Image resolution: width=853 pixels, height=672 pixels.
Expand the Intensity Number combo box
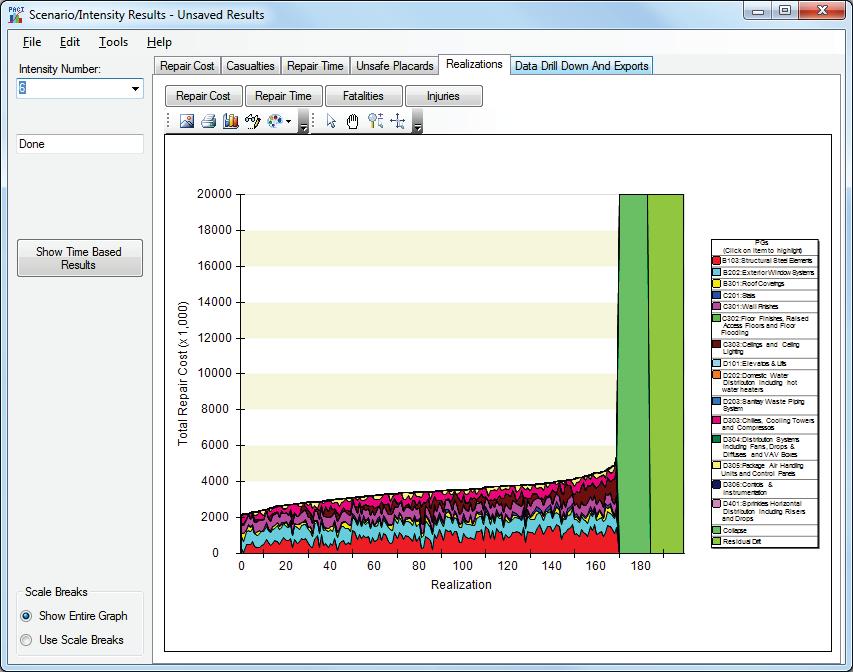point(135,88)
